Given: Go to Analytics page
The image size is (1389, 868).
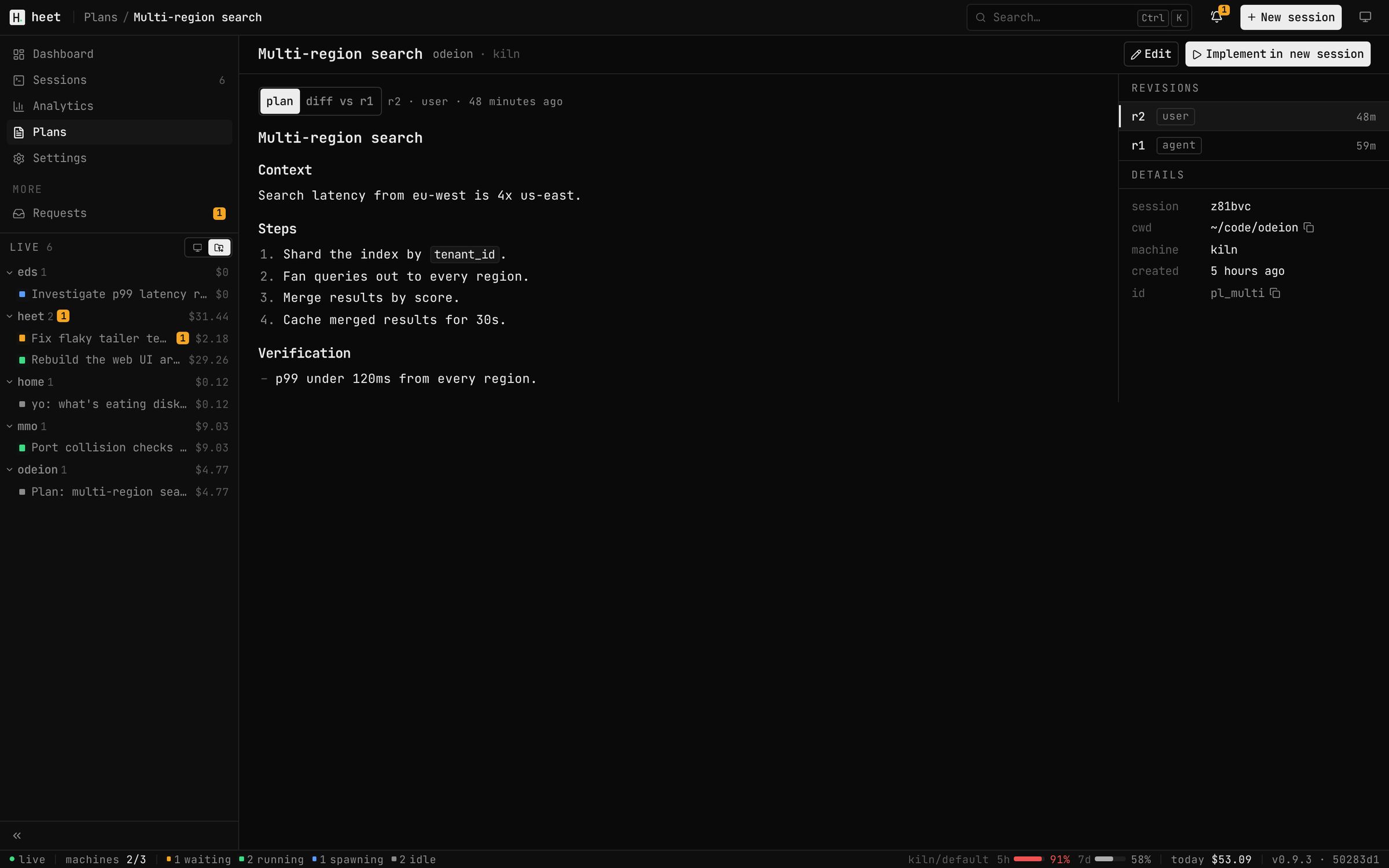Looking at the screenshot, I should (119, 106).
